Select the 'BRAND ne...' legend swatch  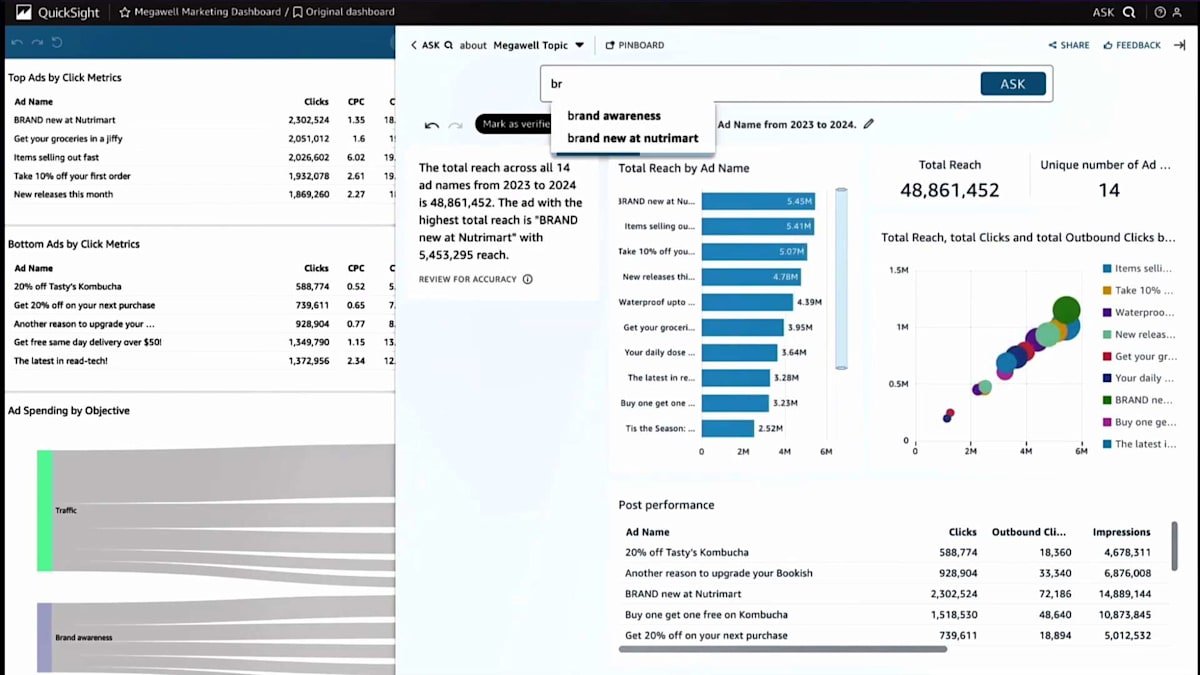click(x=1107, y=400)
